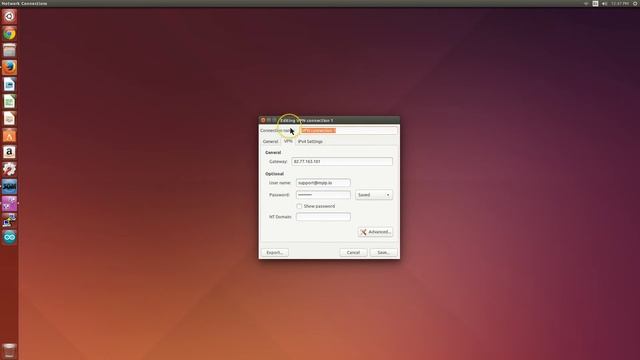The height and width of the screenshot is (360, 640).
Task: Switch to the IPv4 Settings tab
Action: (310, 141)
